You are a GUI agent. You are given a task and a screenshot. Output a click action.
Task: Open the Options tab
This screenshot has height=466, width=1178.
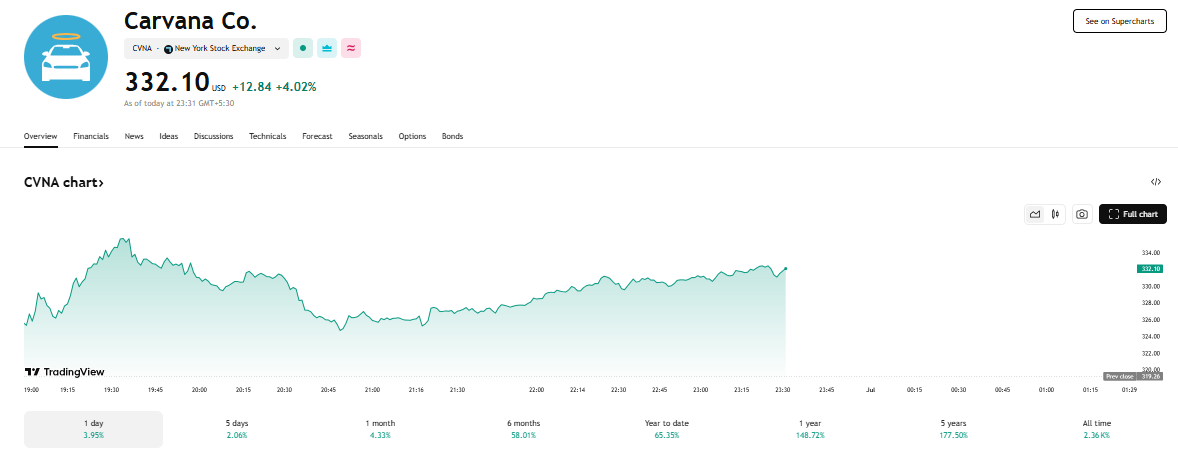(412, 136)
